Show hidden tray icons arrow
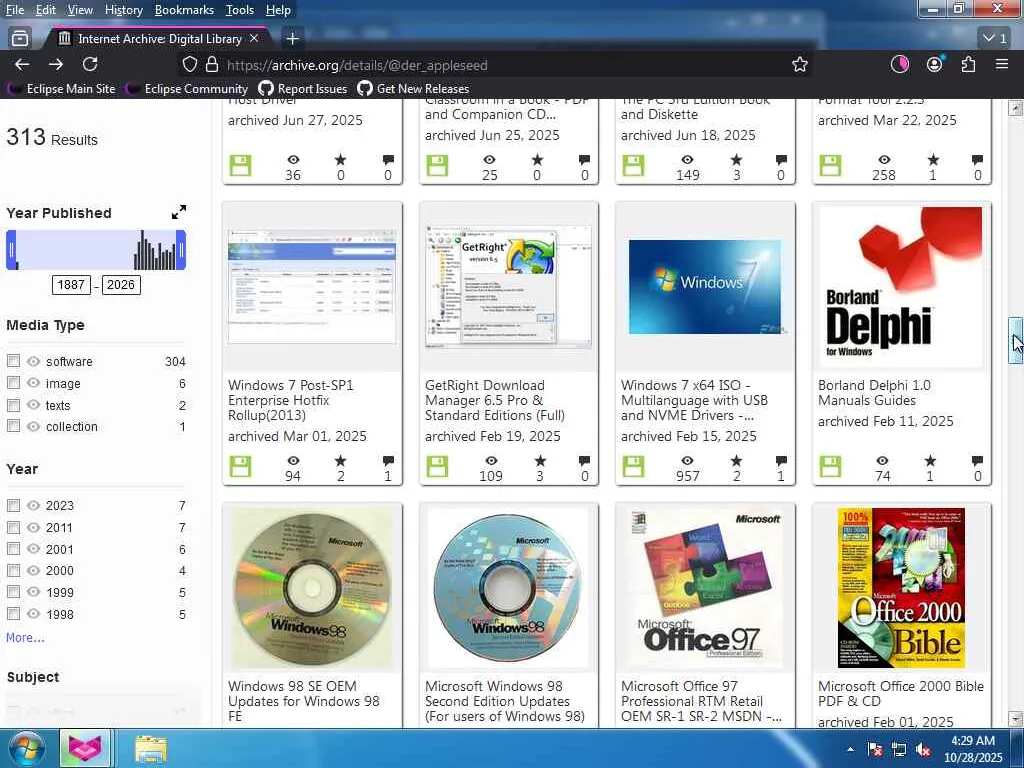1024x768 pixels. [850, 749]
